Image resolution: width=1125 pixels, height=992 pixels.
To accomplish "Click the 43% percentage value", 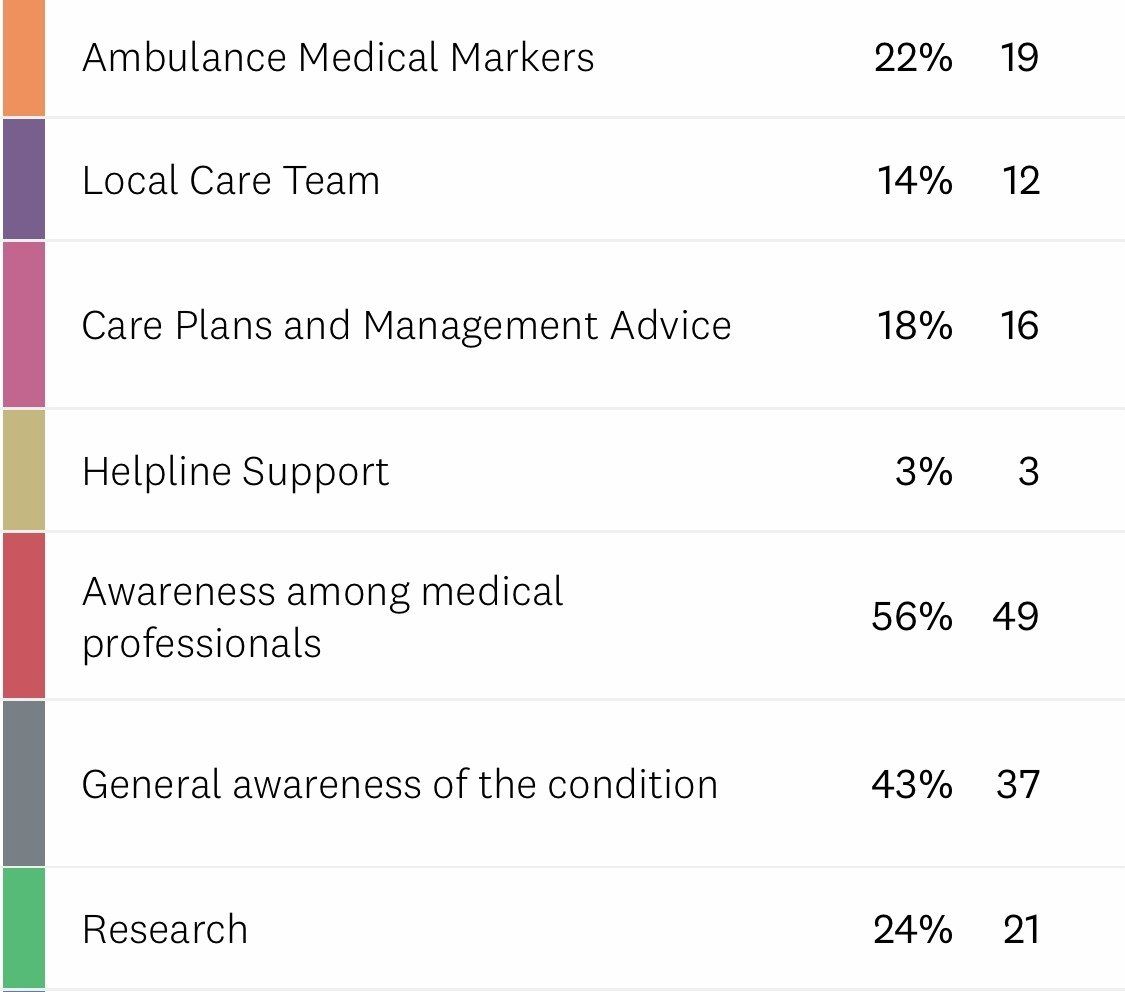I will point(911,784).
